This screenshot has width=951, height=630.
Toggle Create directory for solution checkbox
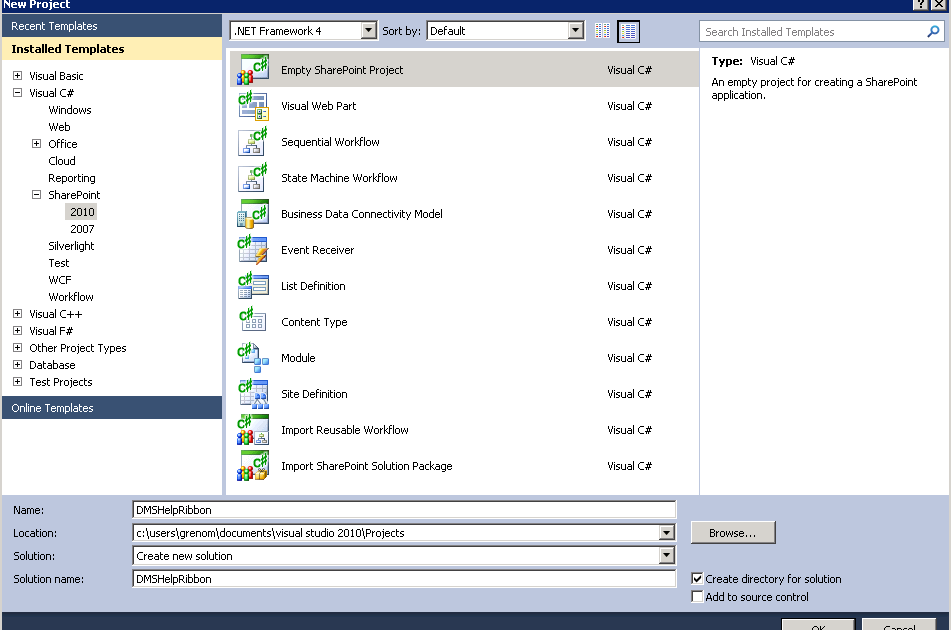coord(697,579)
